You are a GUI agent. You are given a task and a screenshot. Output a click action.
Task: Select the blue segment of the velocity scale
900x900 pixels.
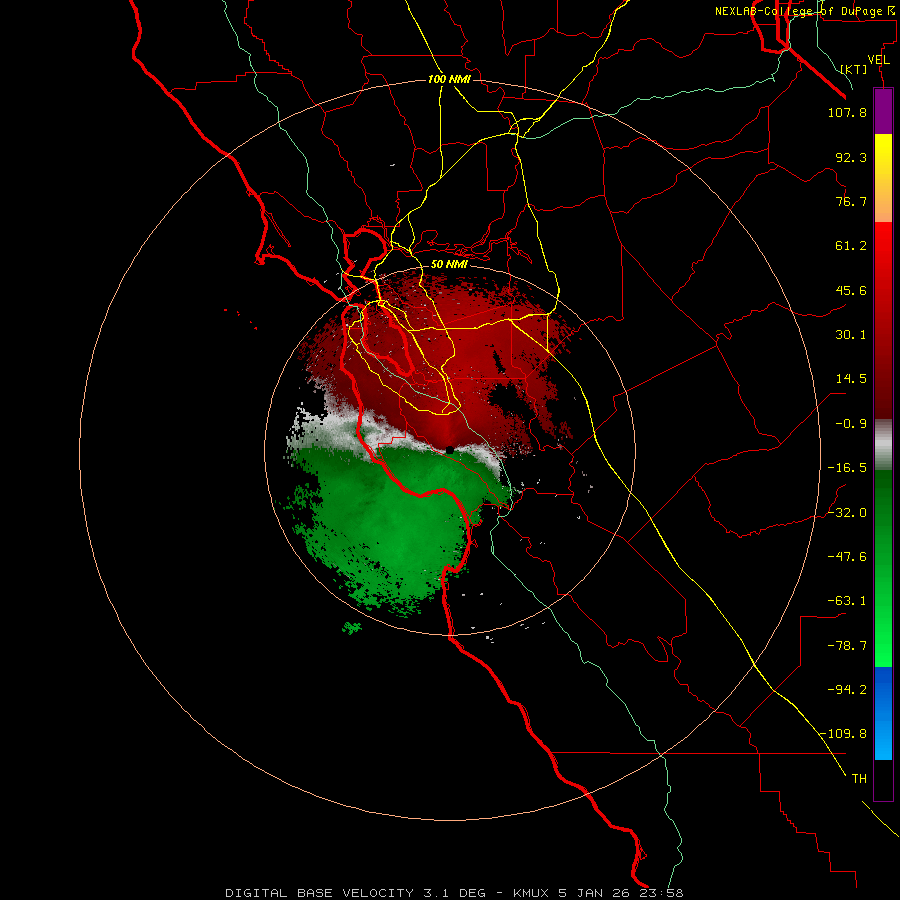[x=883, y=713]
